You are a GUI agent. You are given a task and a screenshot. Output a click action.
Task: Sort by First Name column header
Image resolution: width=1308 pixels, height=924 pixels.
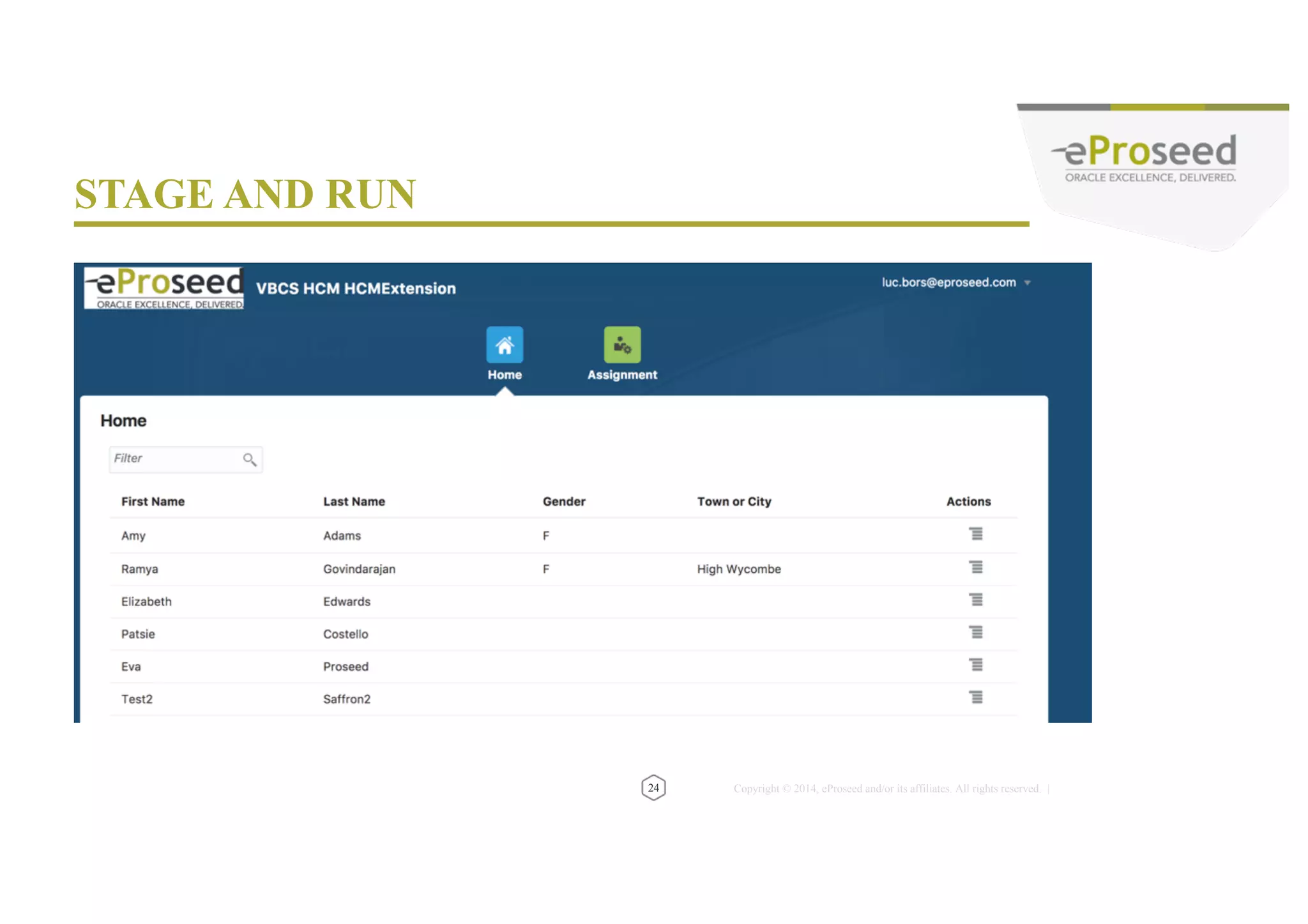[x=153, y=501]
